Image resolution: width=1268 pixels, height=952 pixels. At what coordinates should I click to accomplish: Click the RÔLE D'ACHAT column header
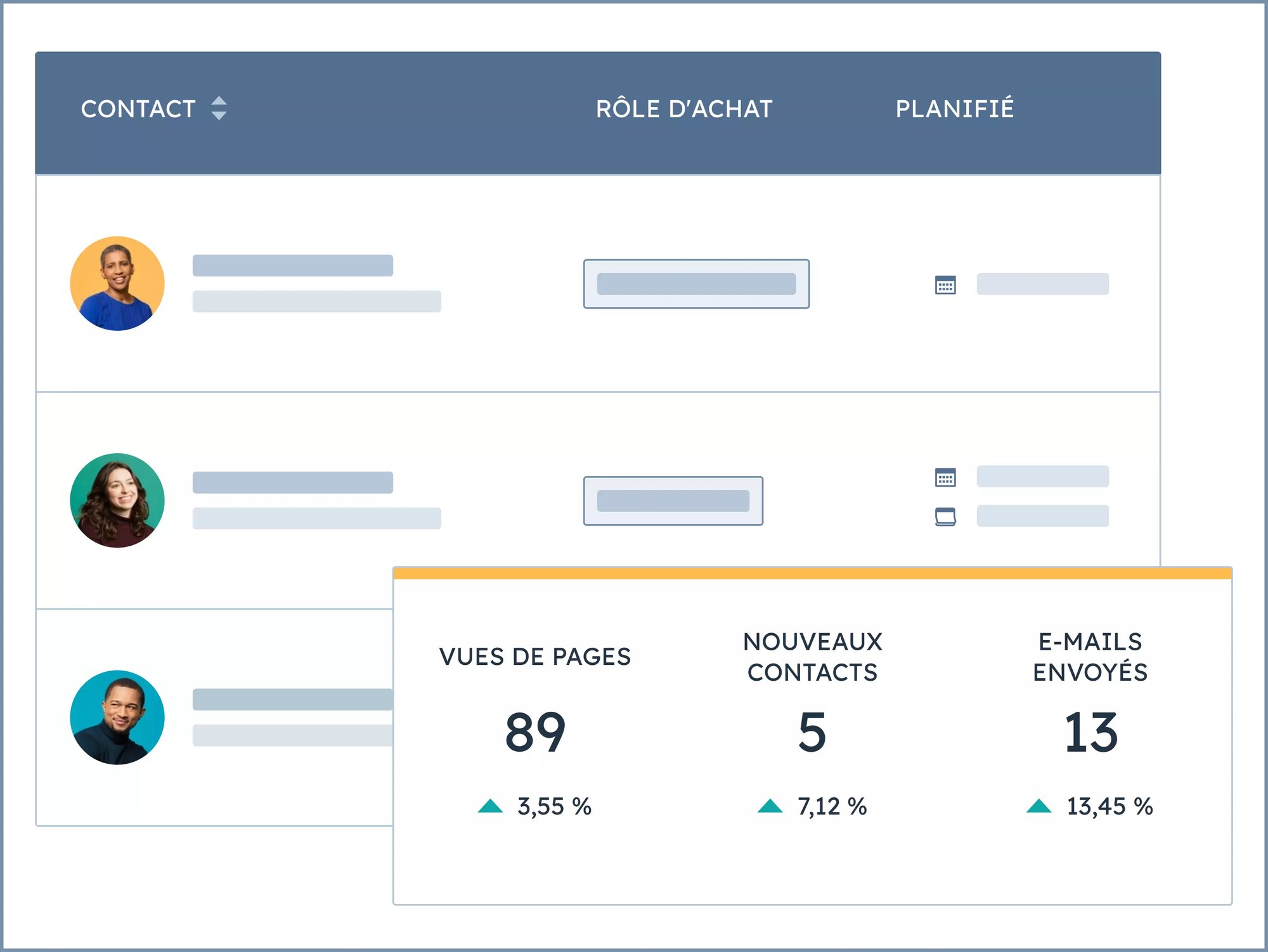684,109
